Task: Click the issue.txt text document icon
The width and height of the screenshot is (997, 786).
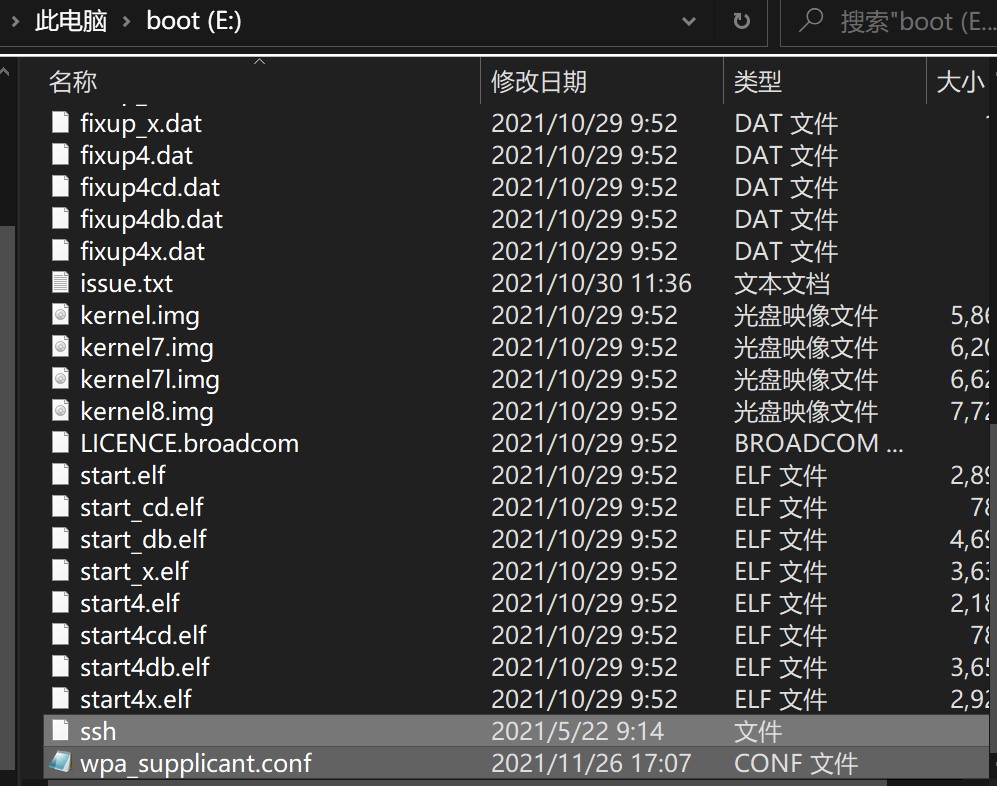Action: [x=60, y=283]
